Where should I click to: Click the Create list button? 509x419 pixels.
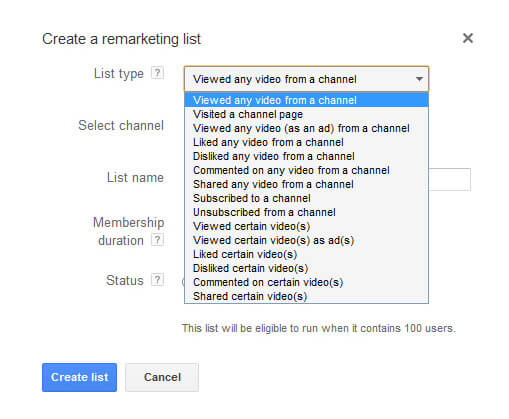pyautogui.click(x=79, y=377)
